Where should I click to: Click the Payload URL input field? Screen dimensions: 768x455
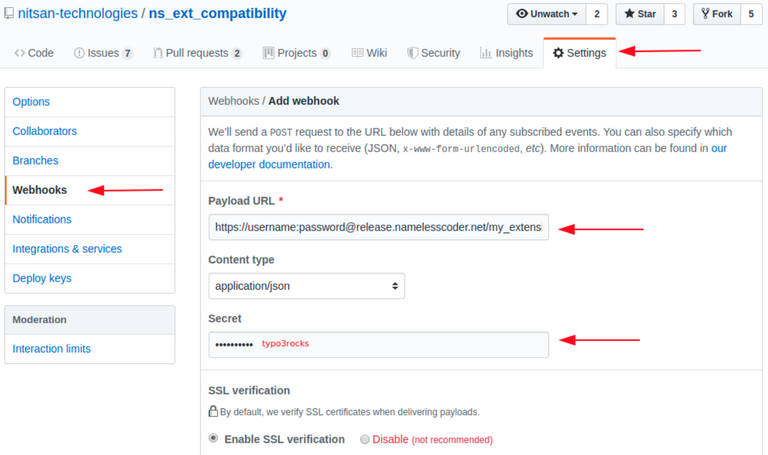[378, 228]
